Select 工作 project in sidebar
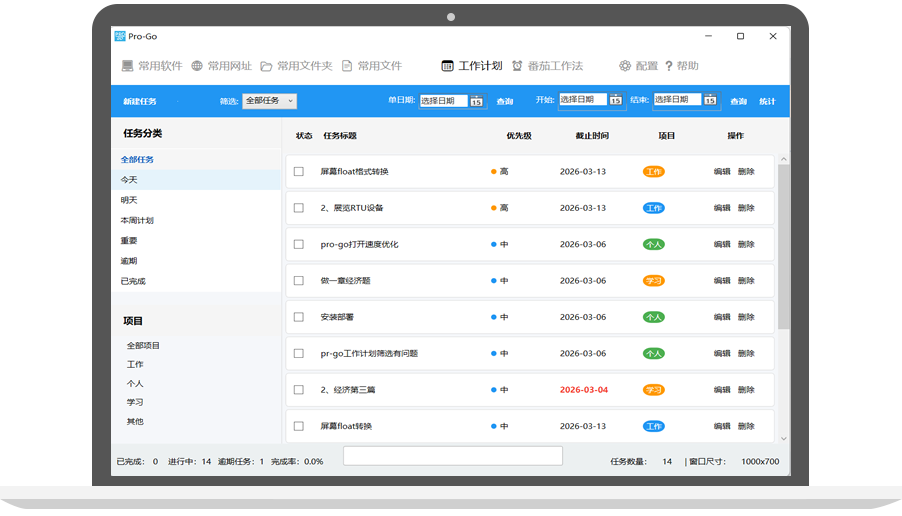This screenshot has height=516, width=902. [x=135, y=365]
